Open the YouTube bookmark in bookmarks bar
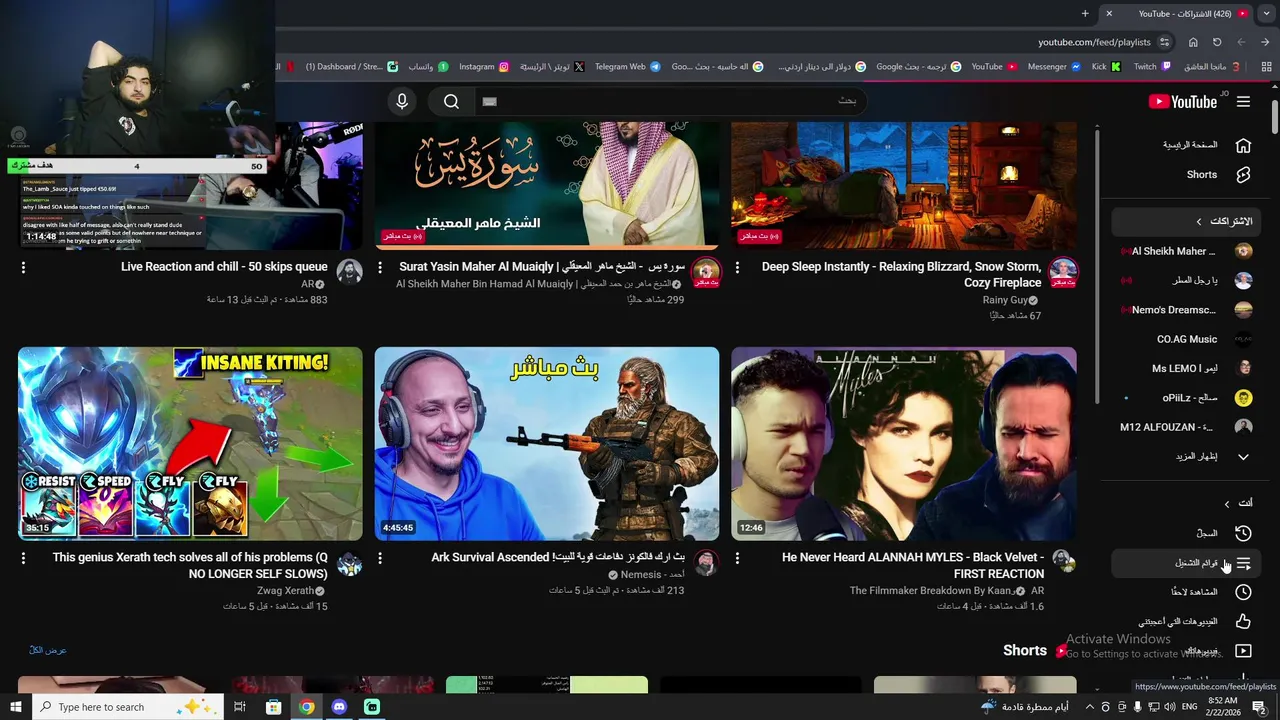Screen dimensions: 1280x720 994,67
